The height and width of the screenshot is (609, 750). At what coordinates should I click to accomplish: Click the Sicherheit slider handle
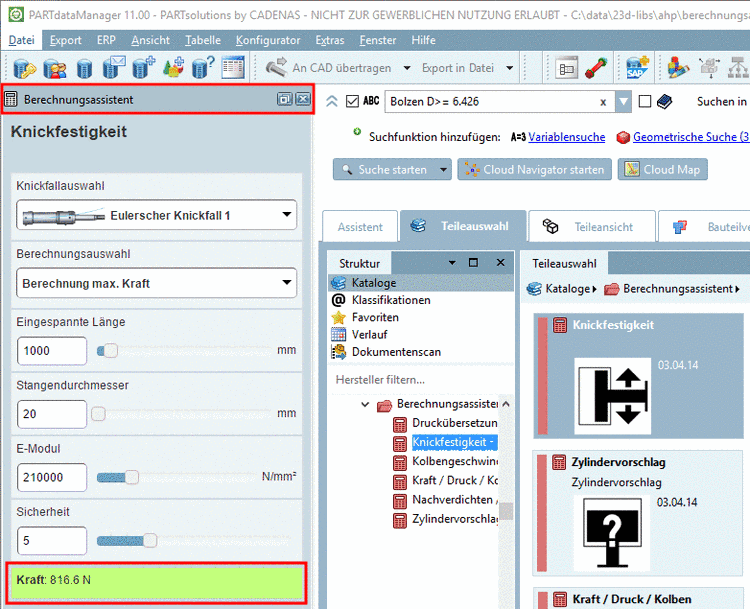click(150, 541)
